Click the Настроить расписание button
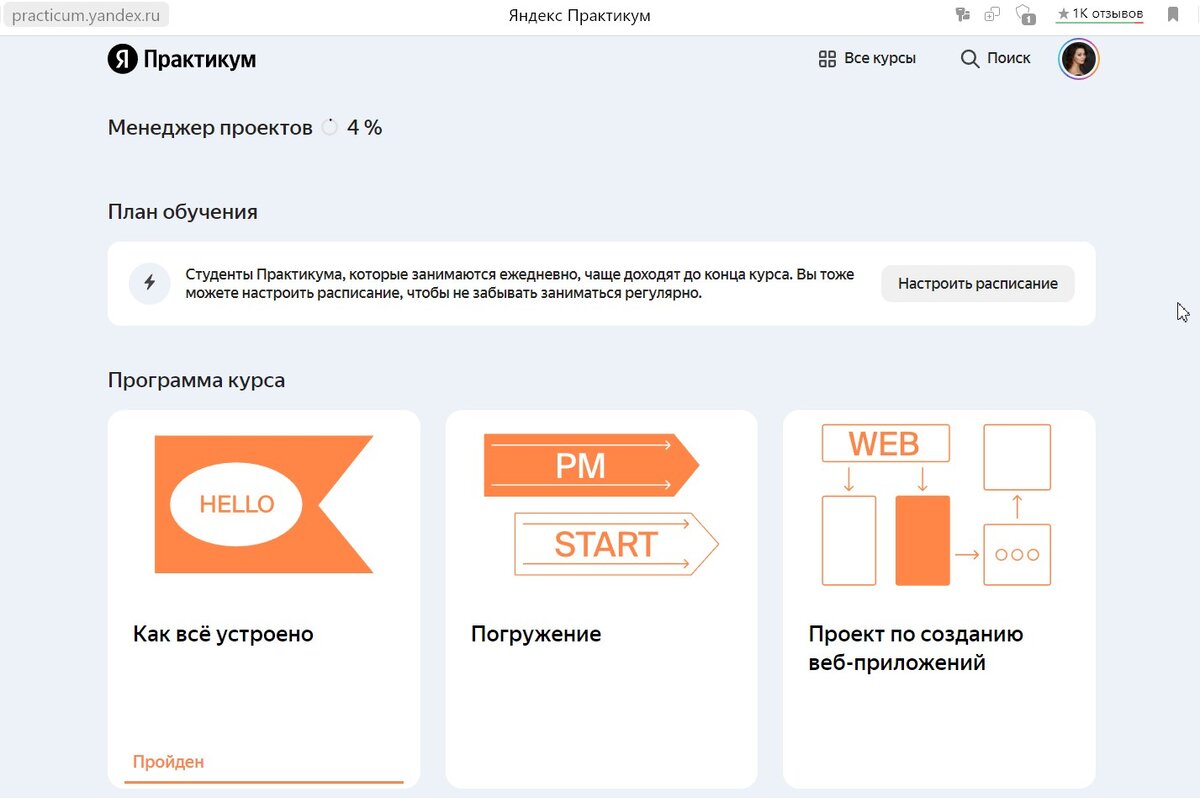Viewport: 1200px width, 798px height. 977,284
